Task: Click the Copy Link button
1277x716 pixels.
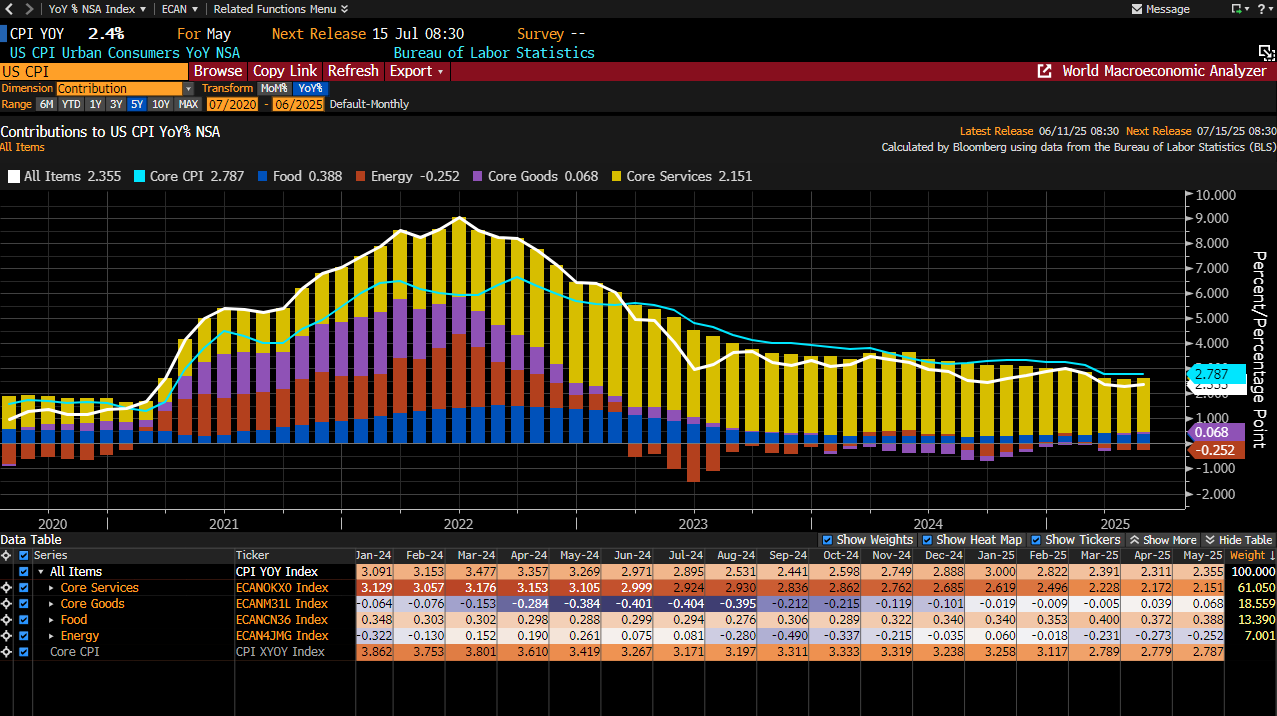Action: click(285, 71)
